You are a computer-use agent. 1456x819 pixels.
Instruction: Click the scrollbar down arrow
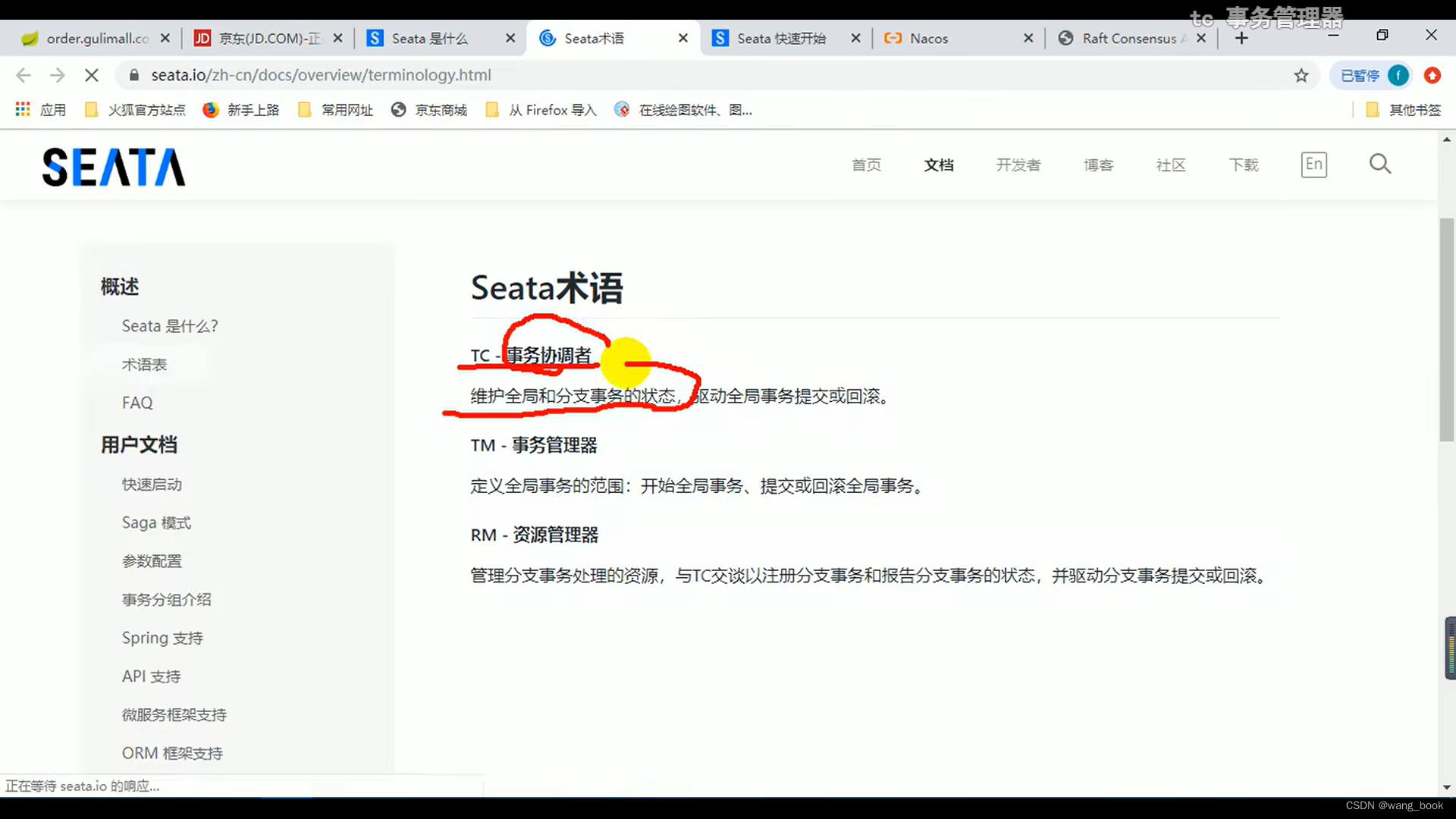[x=1447, y=787]
